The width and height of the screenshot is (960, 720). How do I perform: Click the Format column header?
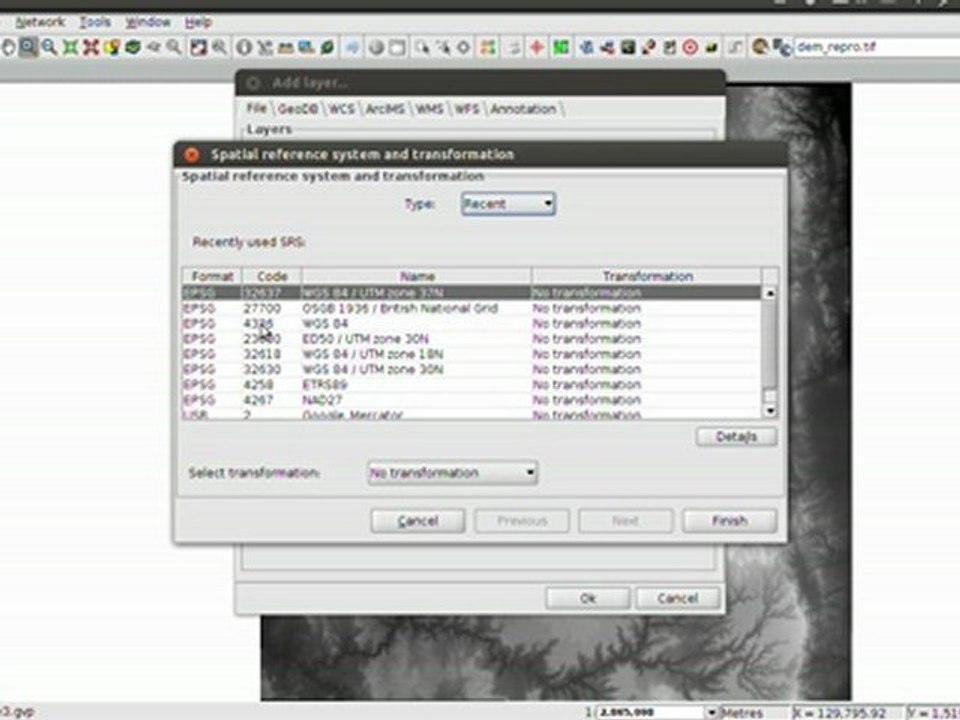pos(212,276)
